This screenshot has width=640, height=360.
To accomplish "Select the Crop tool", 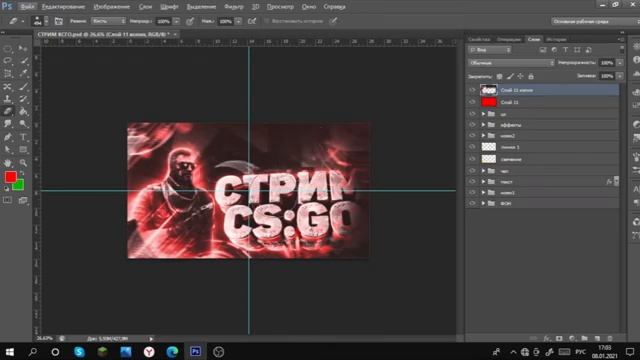I will [7, 74].
